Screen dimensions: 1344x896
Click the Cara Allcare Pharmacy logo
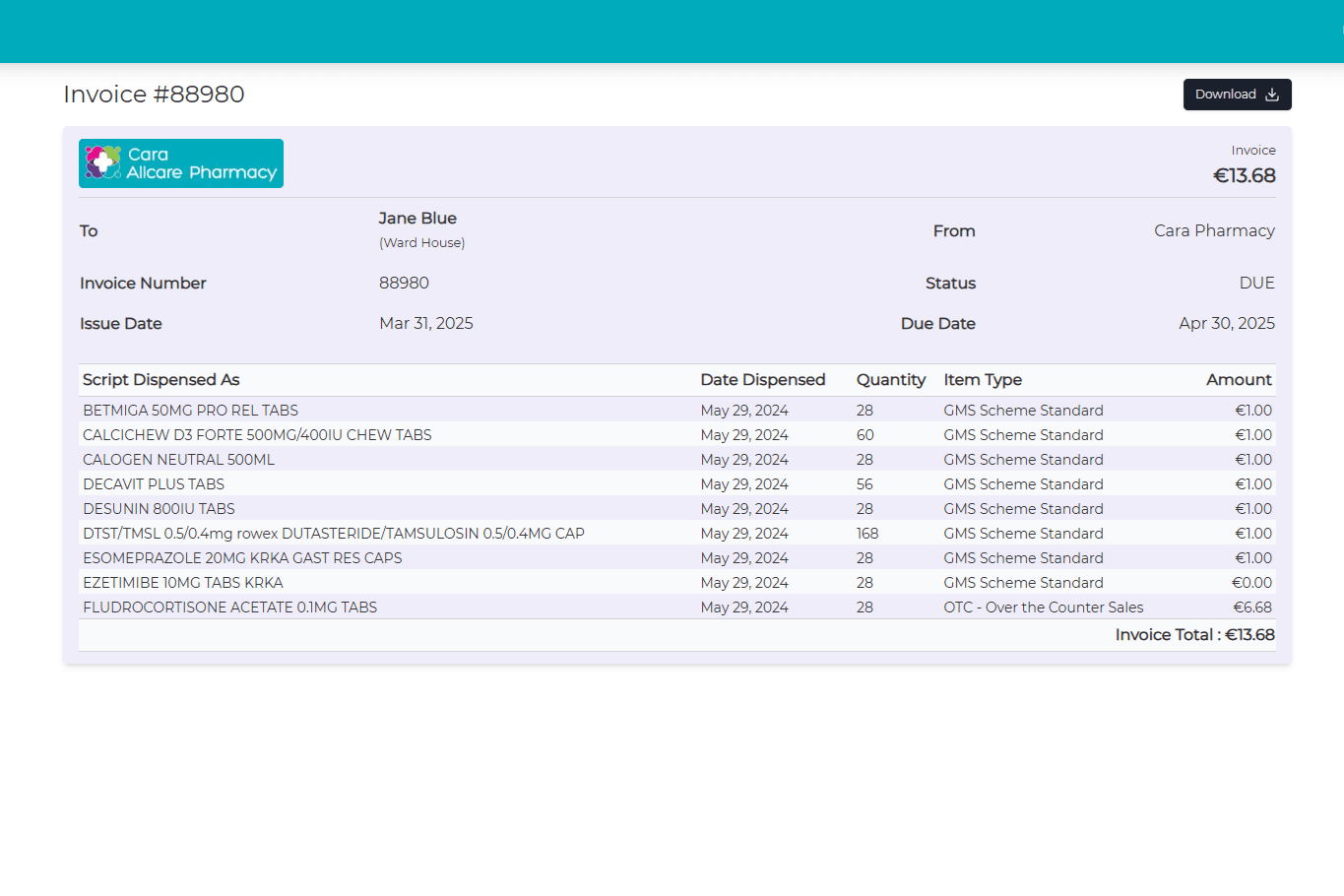[180, 162]
